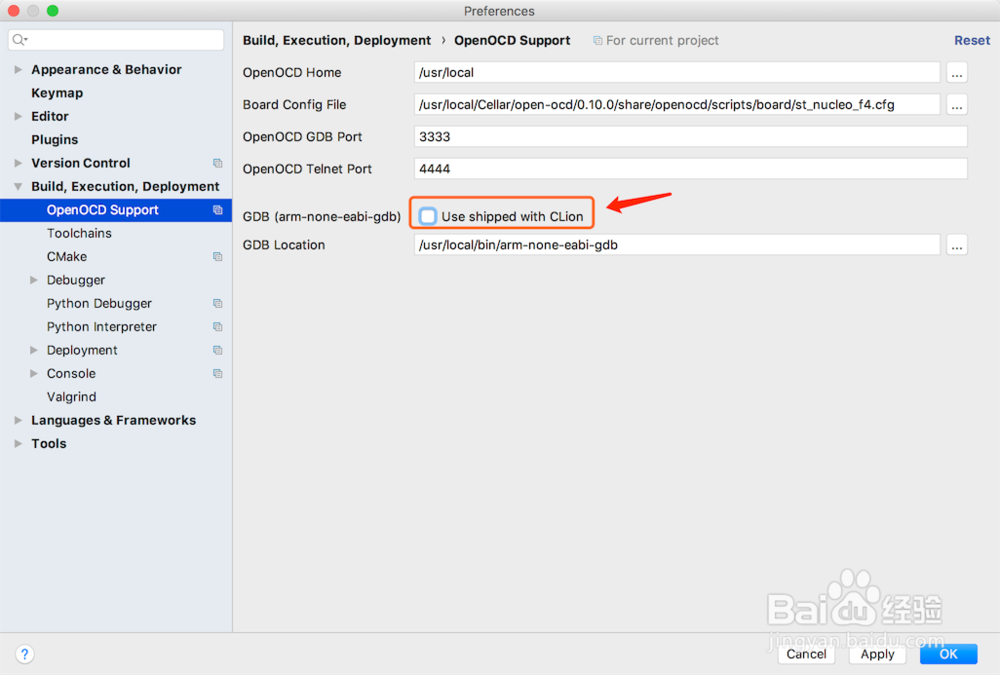Click the OpenOCD Home path field
1000x675 pixels.
tap(677, 73)
